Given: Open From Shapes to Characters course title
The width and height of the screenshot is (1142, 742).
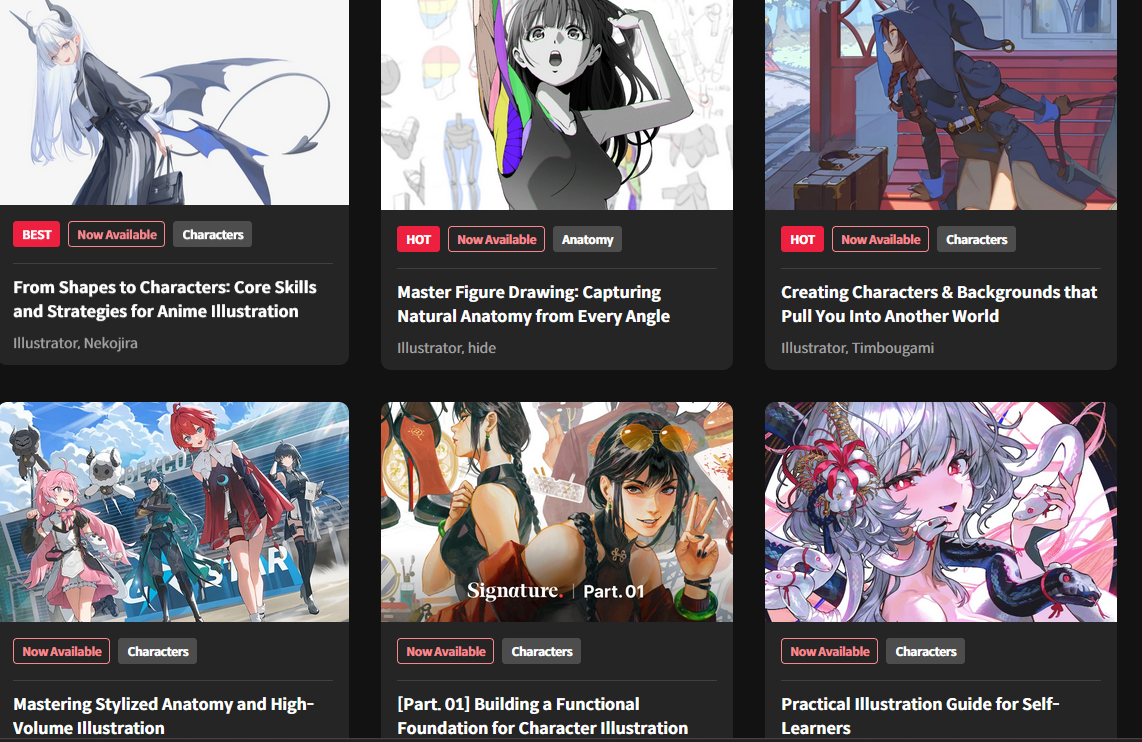Looking at the screenshot, I should pos(165,299).
